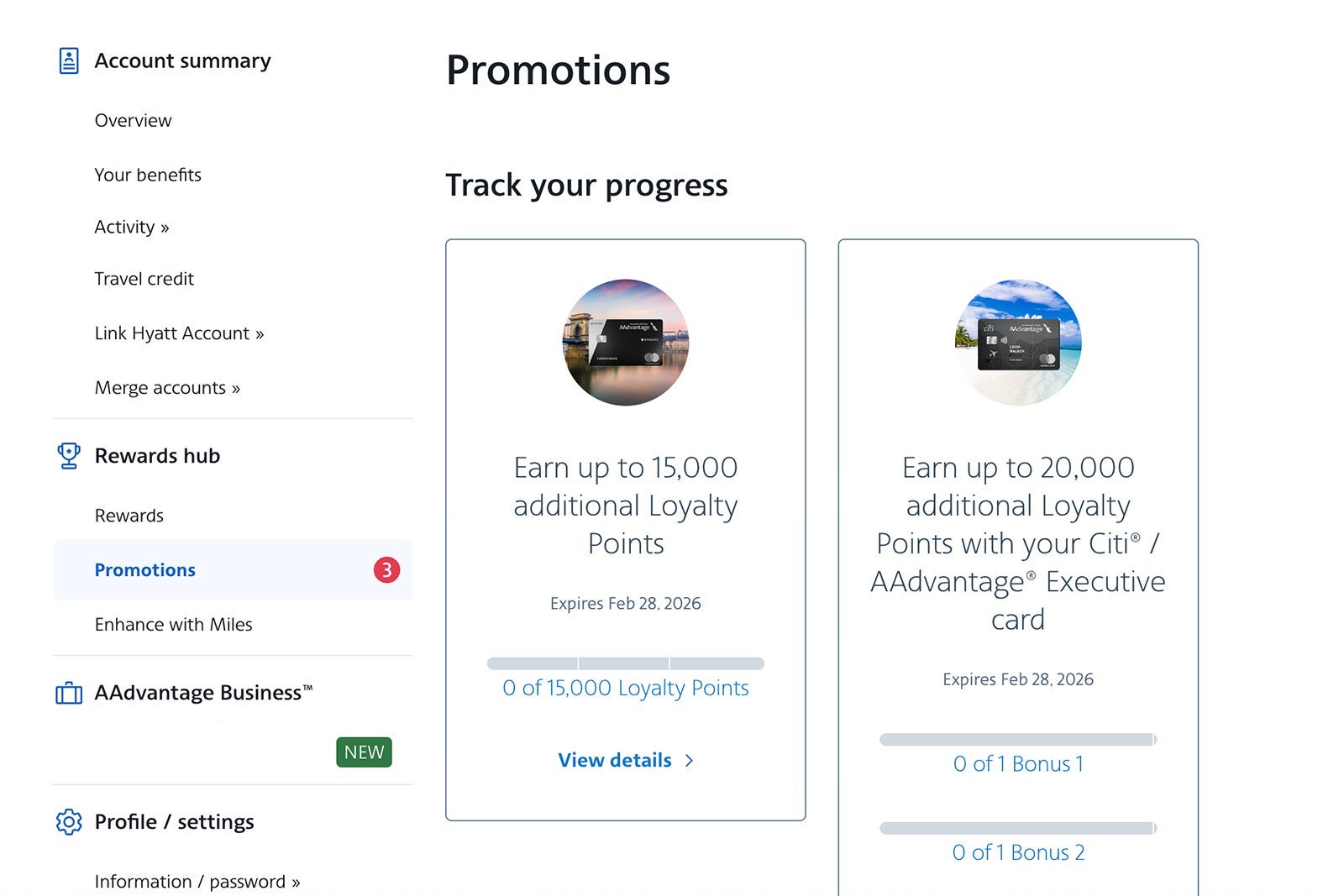Select the Travel credit option
1344x896 pixels.
click(144, 278)
